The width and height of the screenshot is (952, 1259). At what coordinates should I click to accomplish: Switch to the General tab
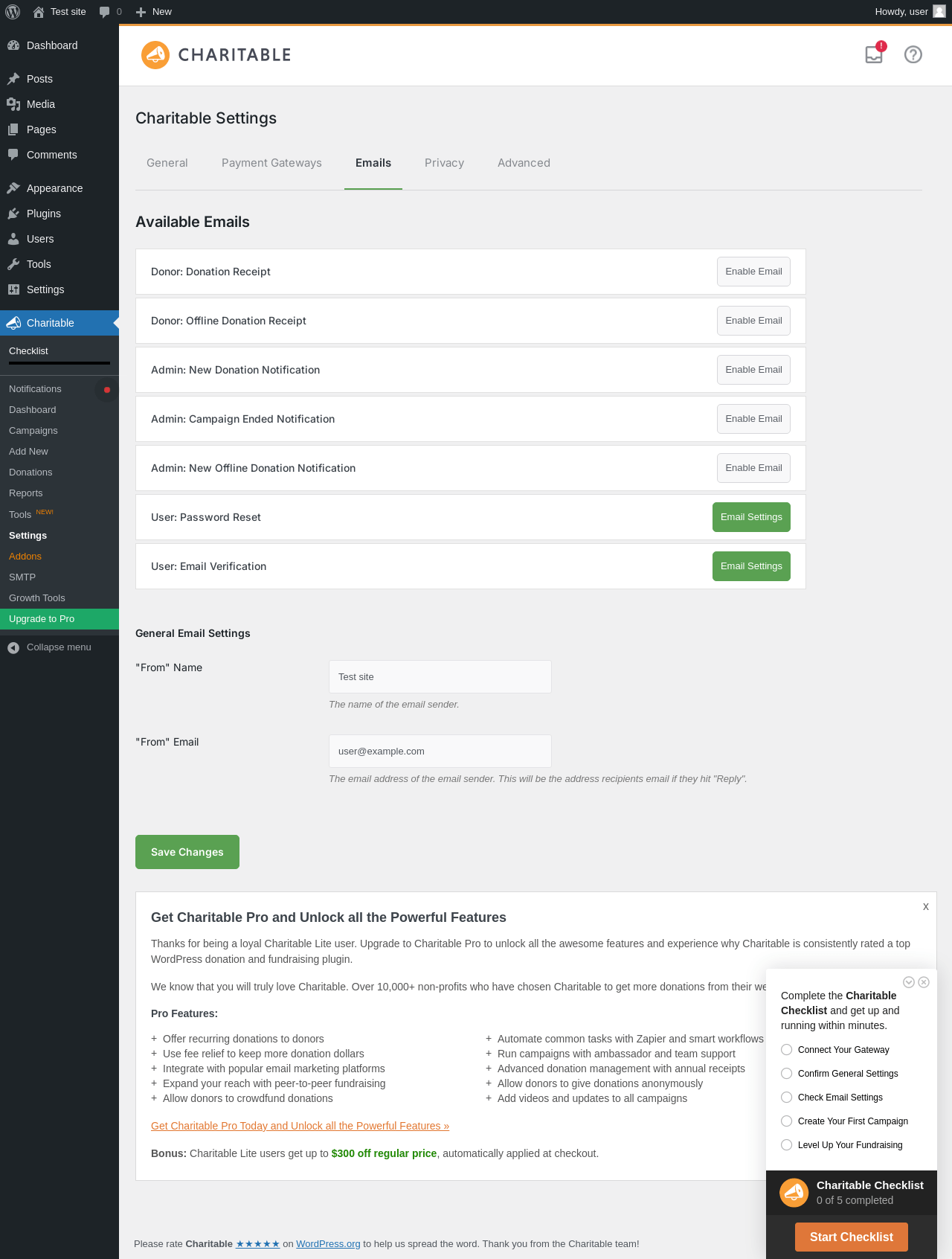click(x=167, y=163)
